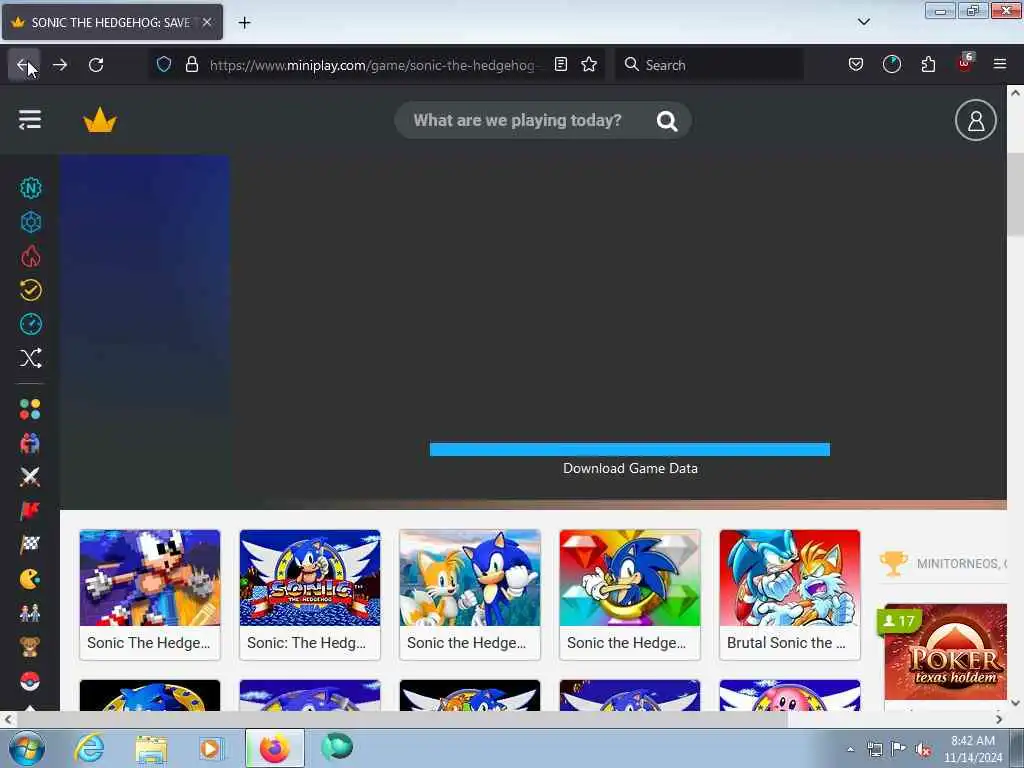Viewport: 1024px width, 768px height.
Task: Toggle reader view in address bar
Action: coord(560,64)
